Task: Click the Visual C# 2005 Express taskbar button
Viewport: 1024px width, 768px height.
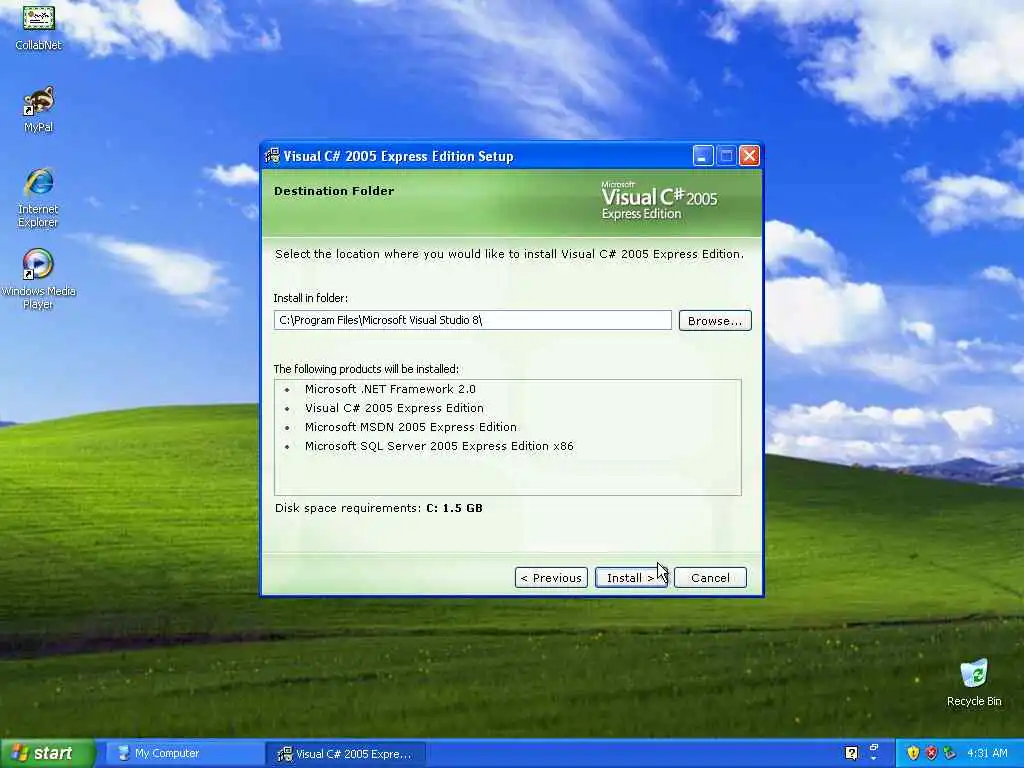Action: (345, 754)
